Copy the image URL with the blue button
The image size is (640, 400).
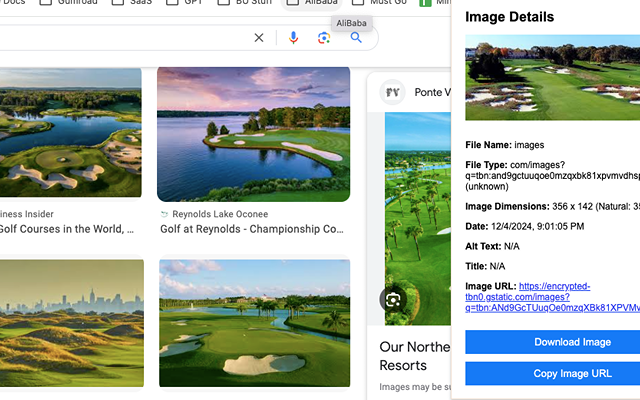pos(553,373)
